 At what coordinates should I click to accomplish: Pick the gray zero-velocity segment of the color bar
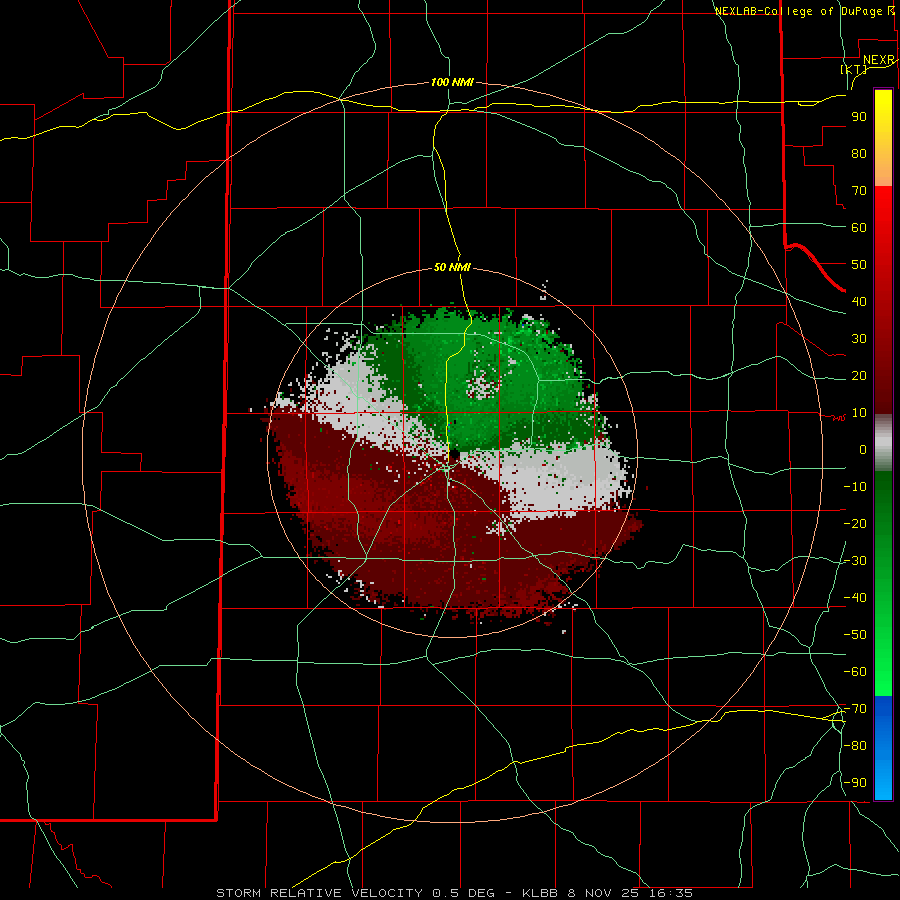(883, 444)
